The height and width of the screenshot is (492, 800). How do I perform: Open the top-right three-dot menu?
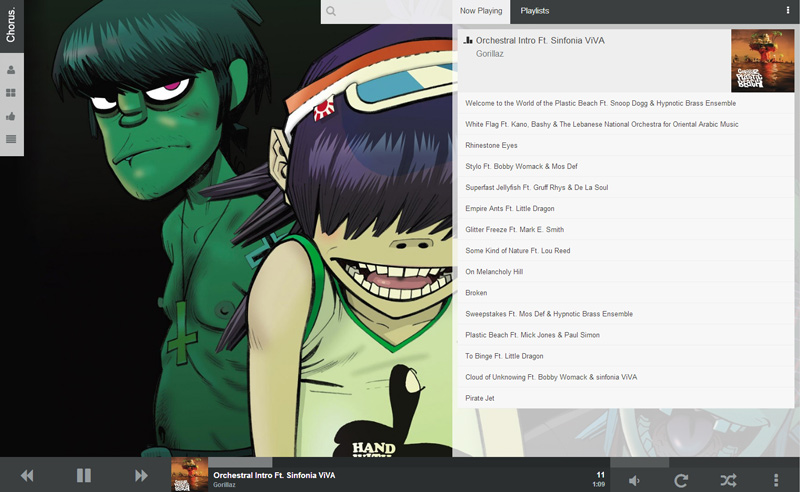788,11
